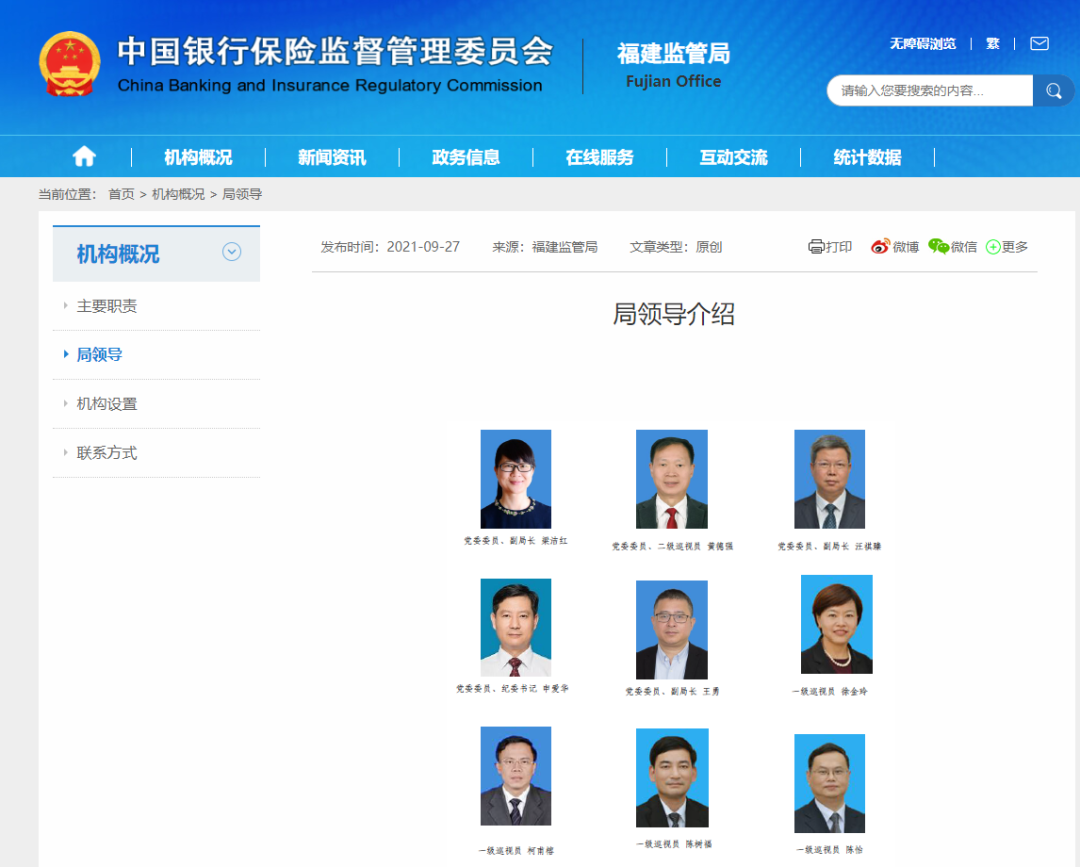Go to 首页 in the breadcrumb

(x=121, y=194)
